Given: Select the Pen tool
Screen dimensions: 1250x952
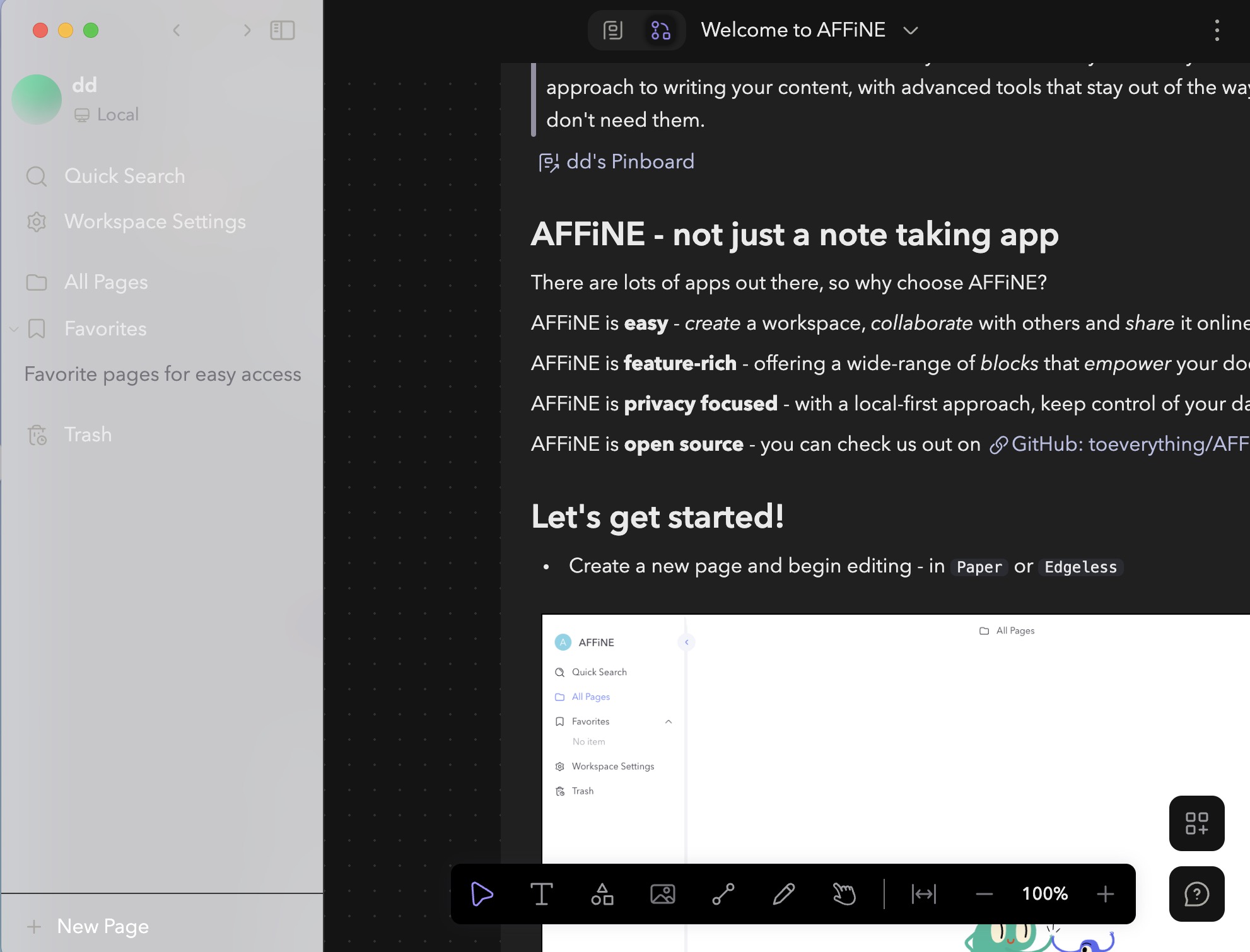Looking at the screenshot, I should (784, 893).
